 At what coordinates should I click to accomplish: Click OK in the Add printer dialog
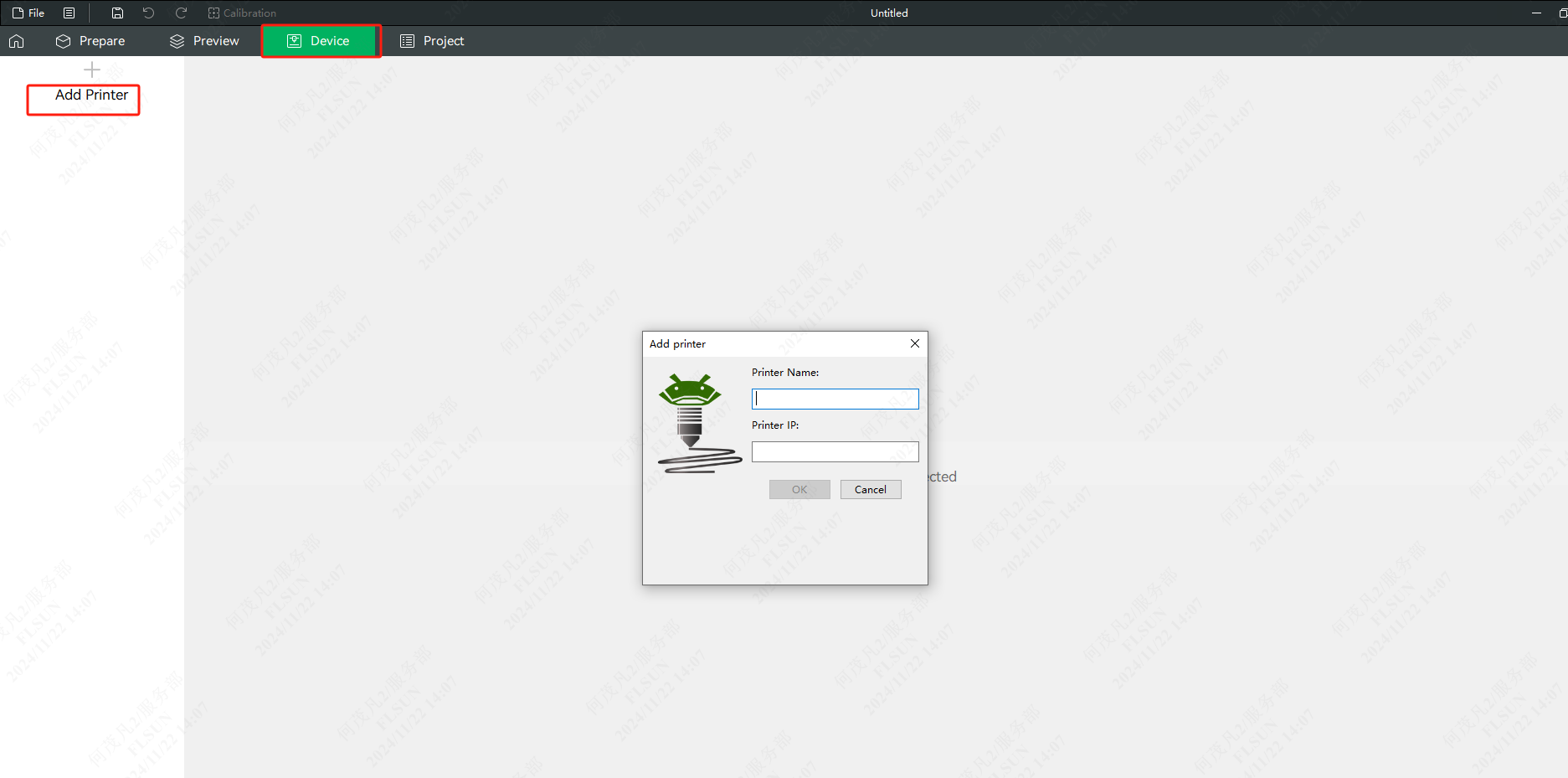click(x=799, y=489)
